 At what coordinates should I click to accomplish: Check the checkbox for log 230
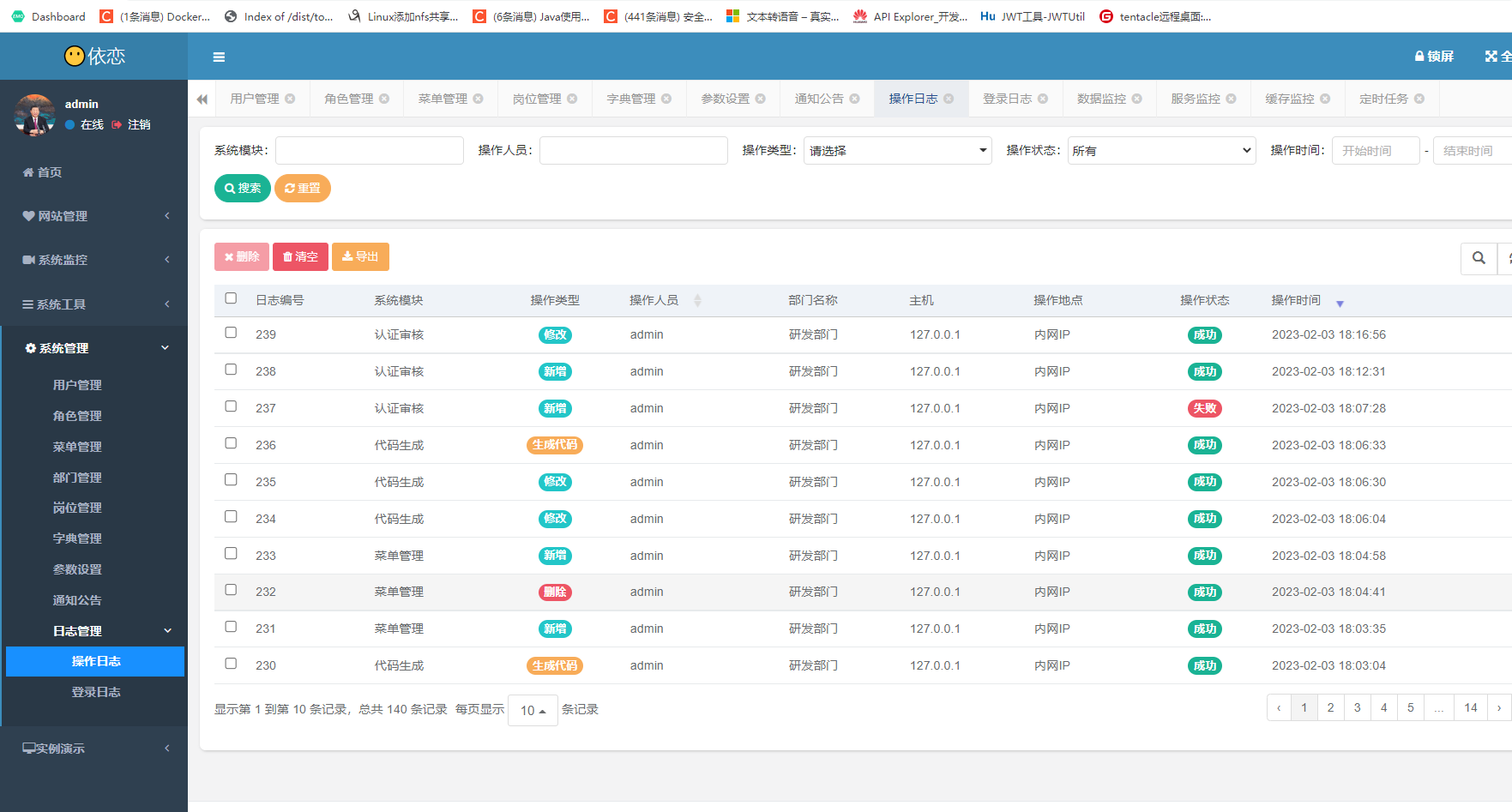(231, 664)
